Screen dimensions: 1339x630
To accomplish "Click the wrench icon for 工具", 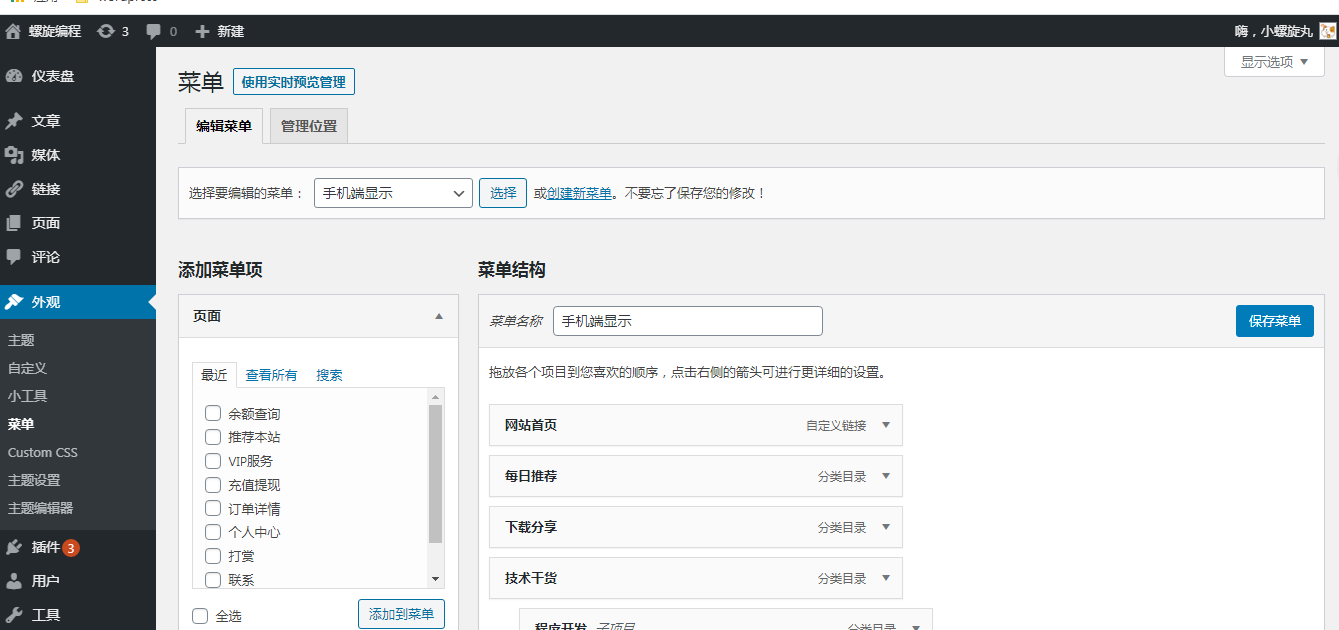I will pos(14,615).
